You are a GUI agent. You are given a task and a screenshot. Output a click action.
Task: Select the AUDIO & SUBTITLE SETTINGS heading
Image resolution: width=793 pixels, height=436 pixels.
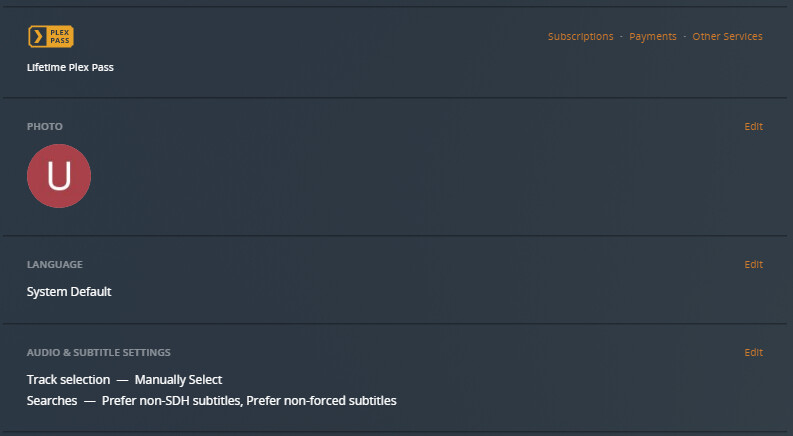tap(98, 353)
